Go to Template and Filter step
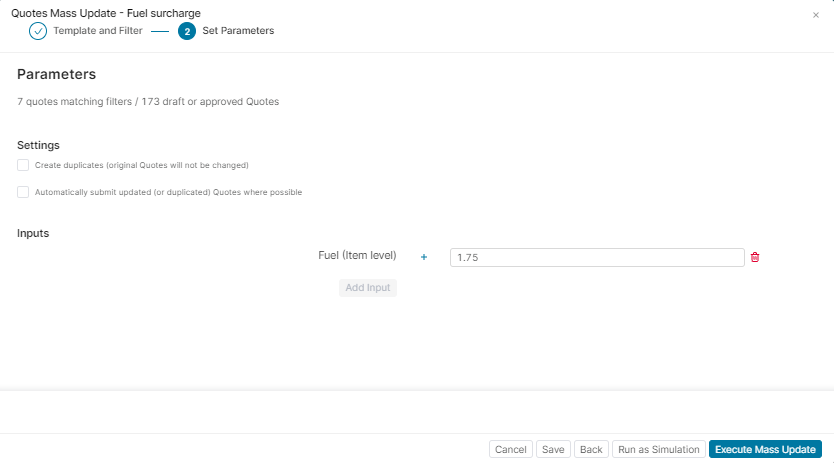The image size is (834, 470). coord(97,31)
